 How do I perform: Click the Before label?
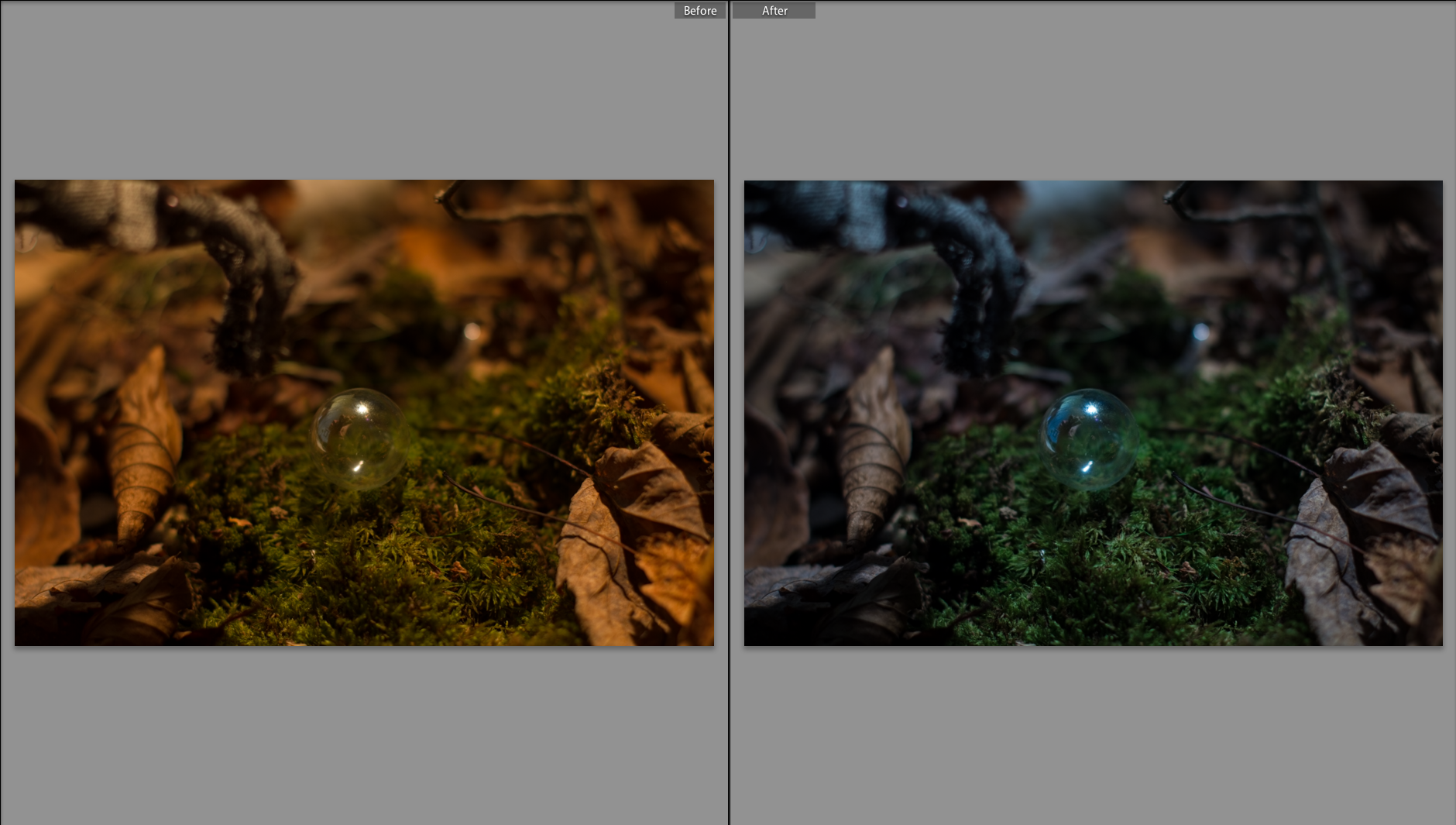700,10
